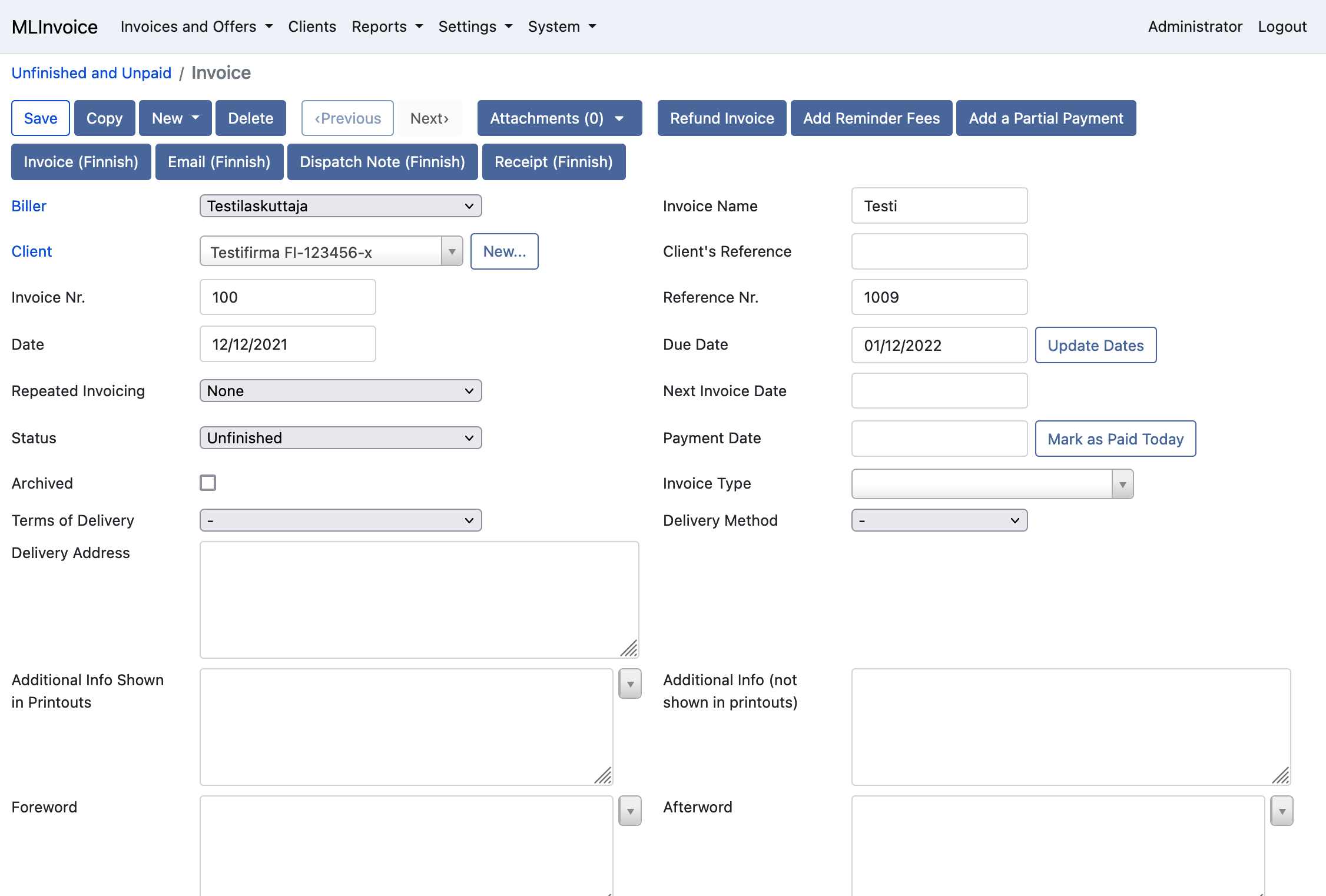1326x896 pixels.
Task: Click Mark as Paid Today
Action: coord(1116,439)
